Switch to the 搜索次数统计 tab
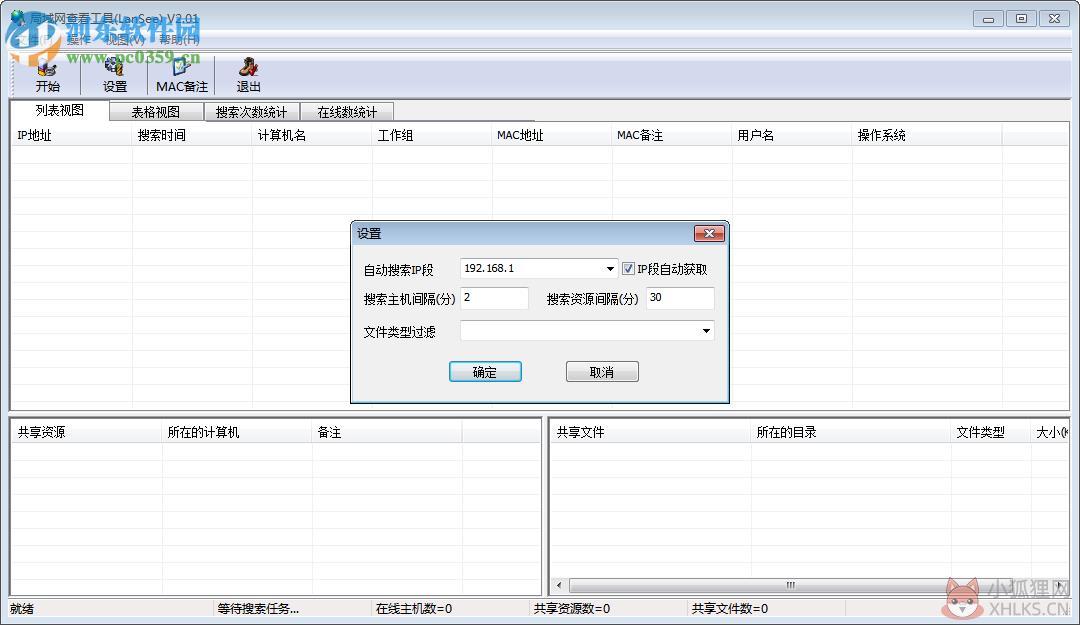The image size is (1080, 625). [251, 112]
